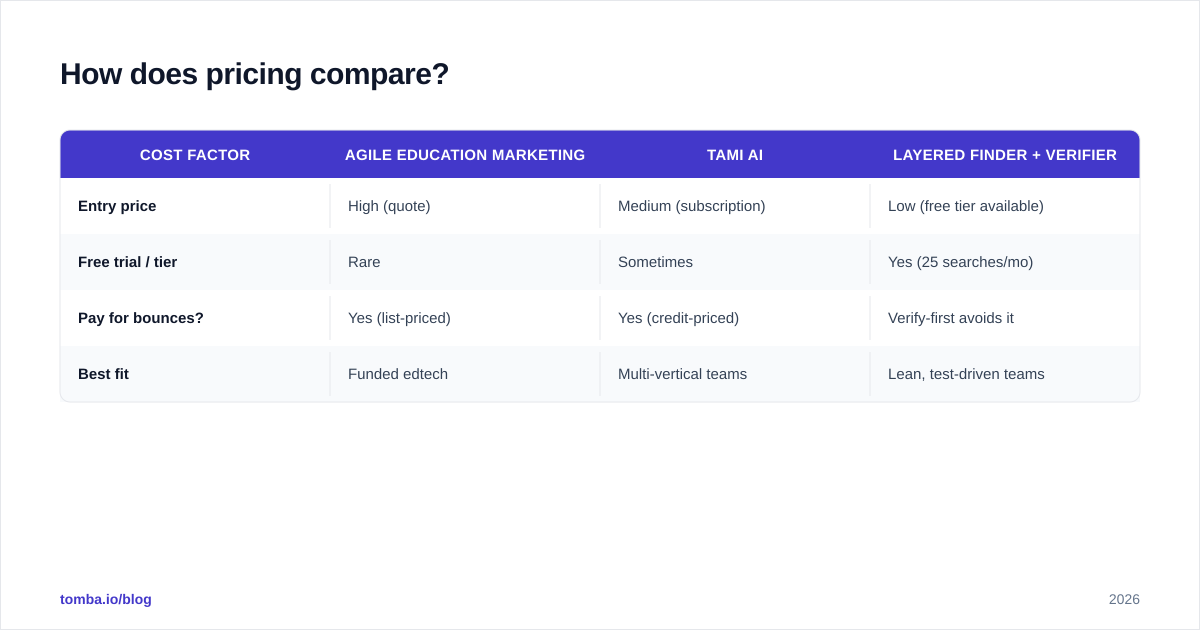Click the 'Funded edtech' cell
The height and width of the screenshot is (630, 1200).
tap(398, 374)
